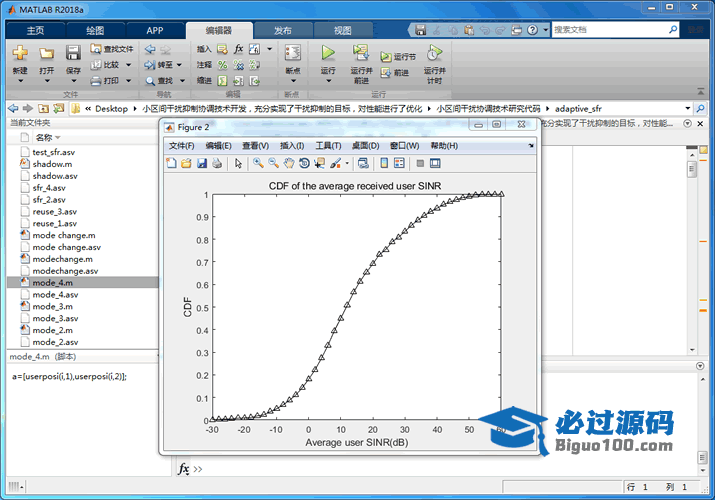The image size is (715, 500).
Task: Click the smart indent icon next to 缩进
Action: point(222,81)
